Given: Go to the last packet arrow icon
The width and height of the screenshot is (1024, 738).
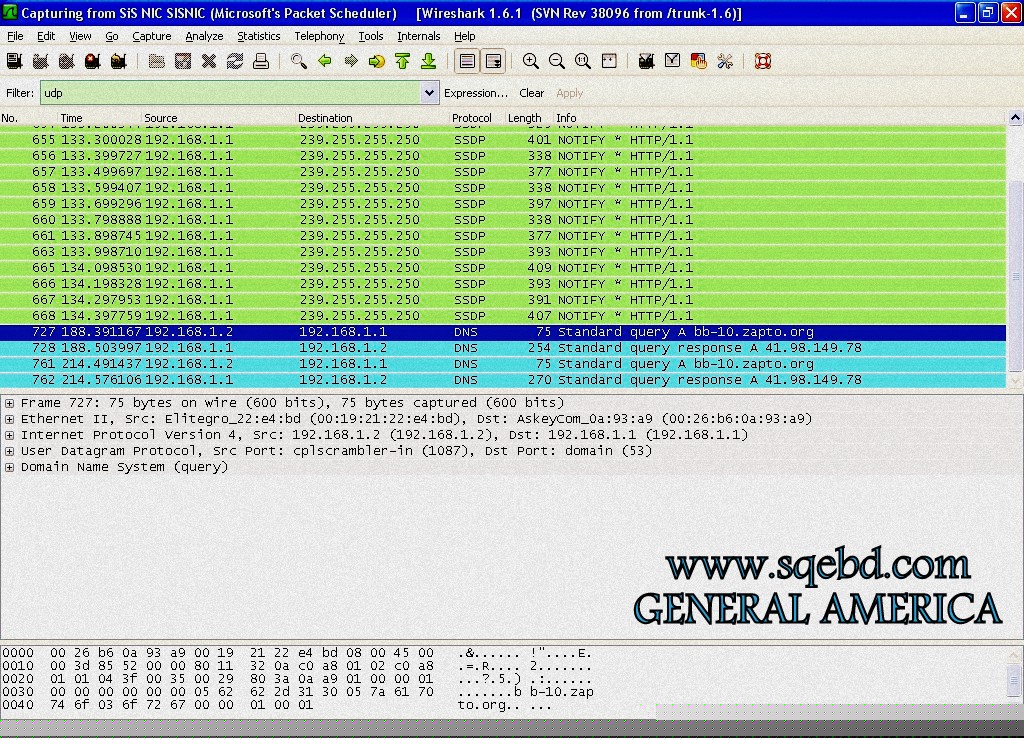Looking at the screenshot, I should [428, 62].
